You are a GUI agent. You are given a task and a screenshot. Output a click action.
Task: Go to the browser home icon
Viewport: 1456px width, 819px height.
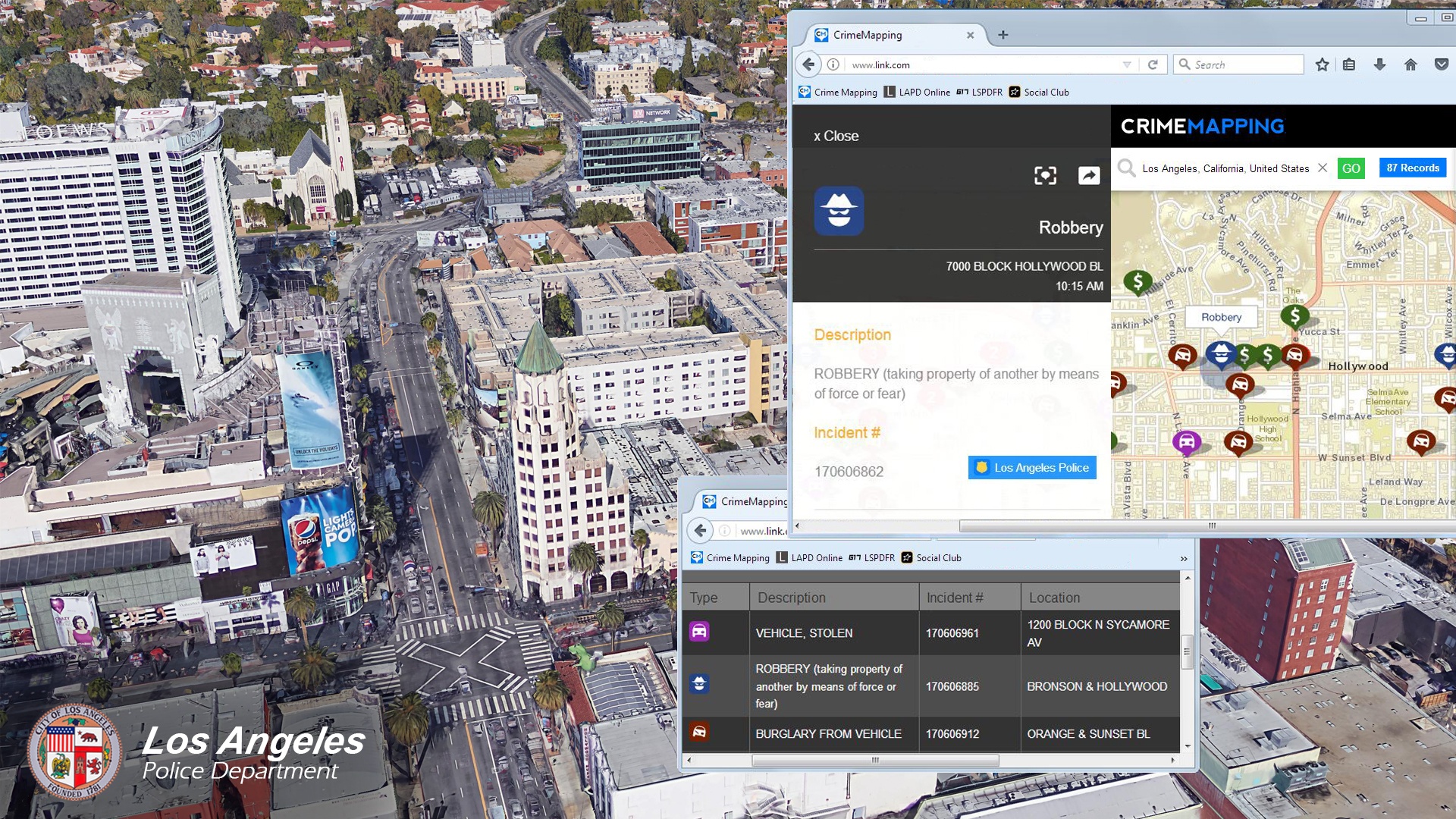pos(1410,64)
